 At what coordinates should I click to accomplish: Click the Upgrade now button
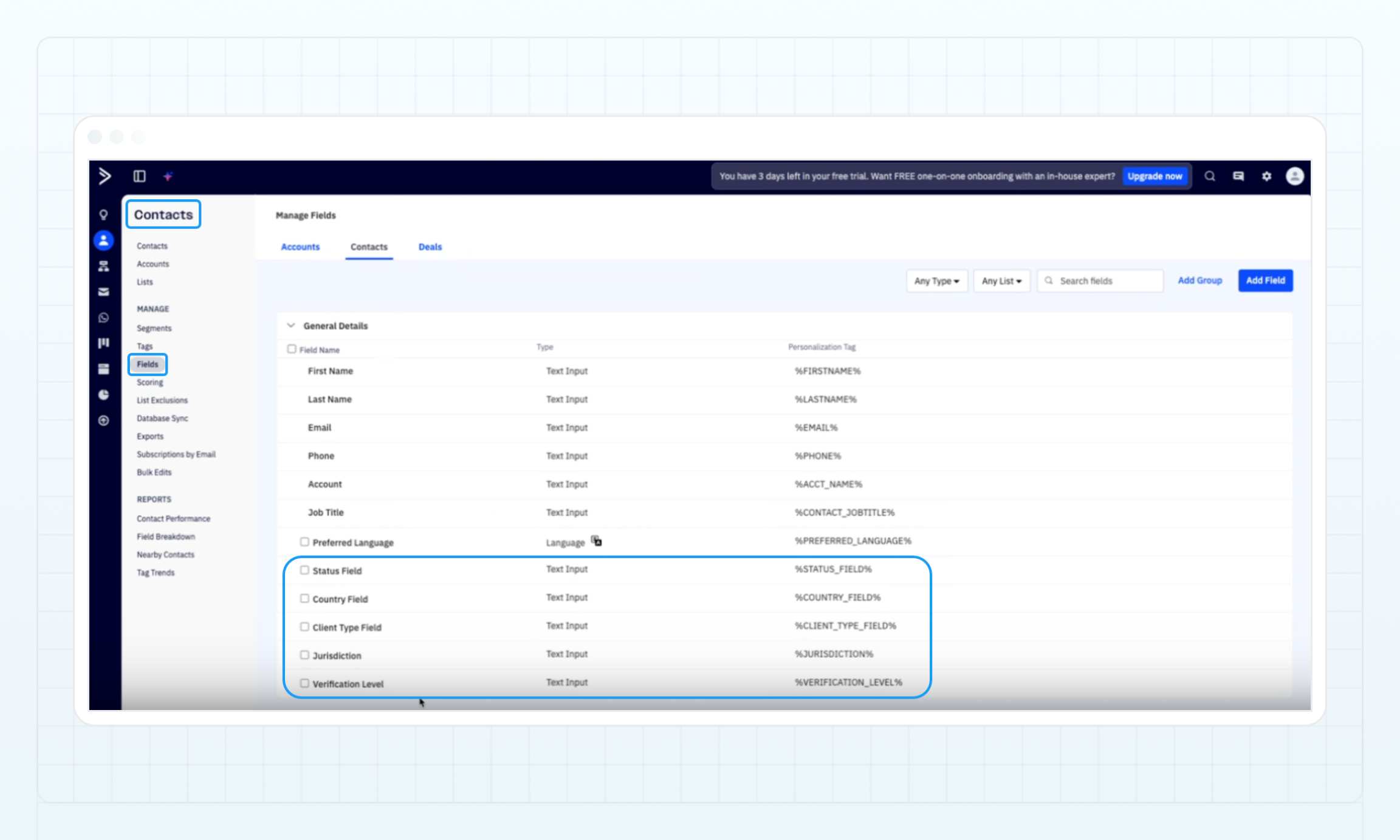click(1155, 176)
